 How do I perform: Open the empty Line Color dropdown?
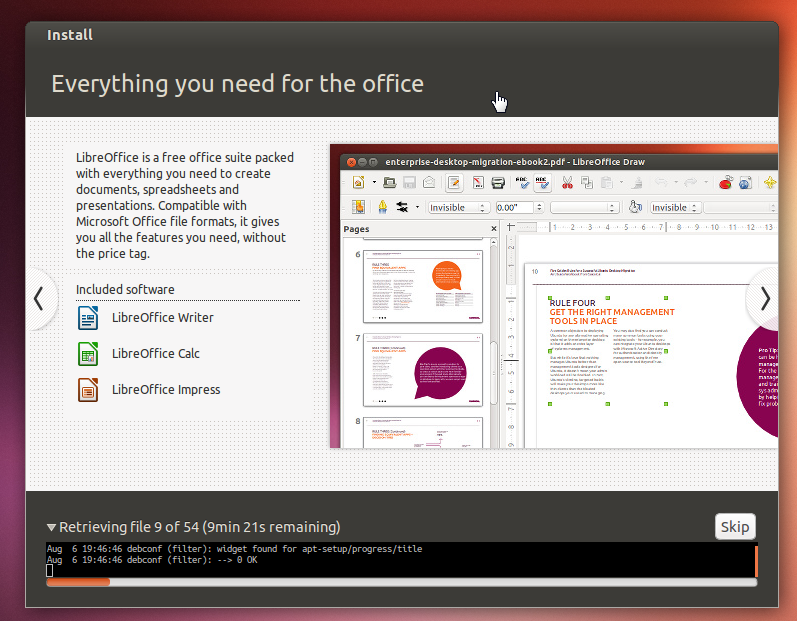click(x=585, y=207)
